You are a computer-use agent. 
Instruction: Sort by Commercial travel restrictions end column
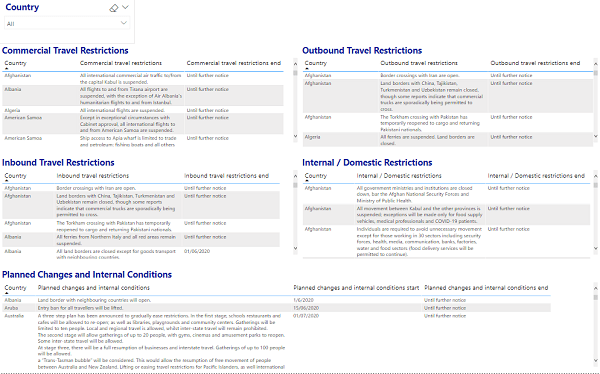tap(234, 63)
